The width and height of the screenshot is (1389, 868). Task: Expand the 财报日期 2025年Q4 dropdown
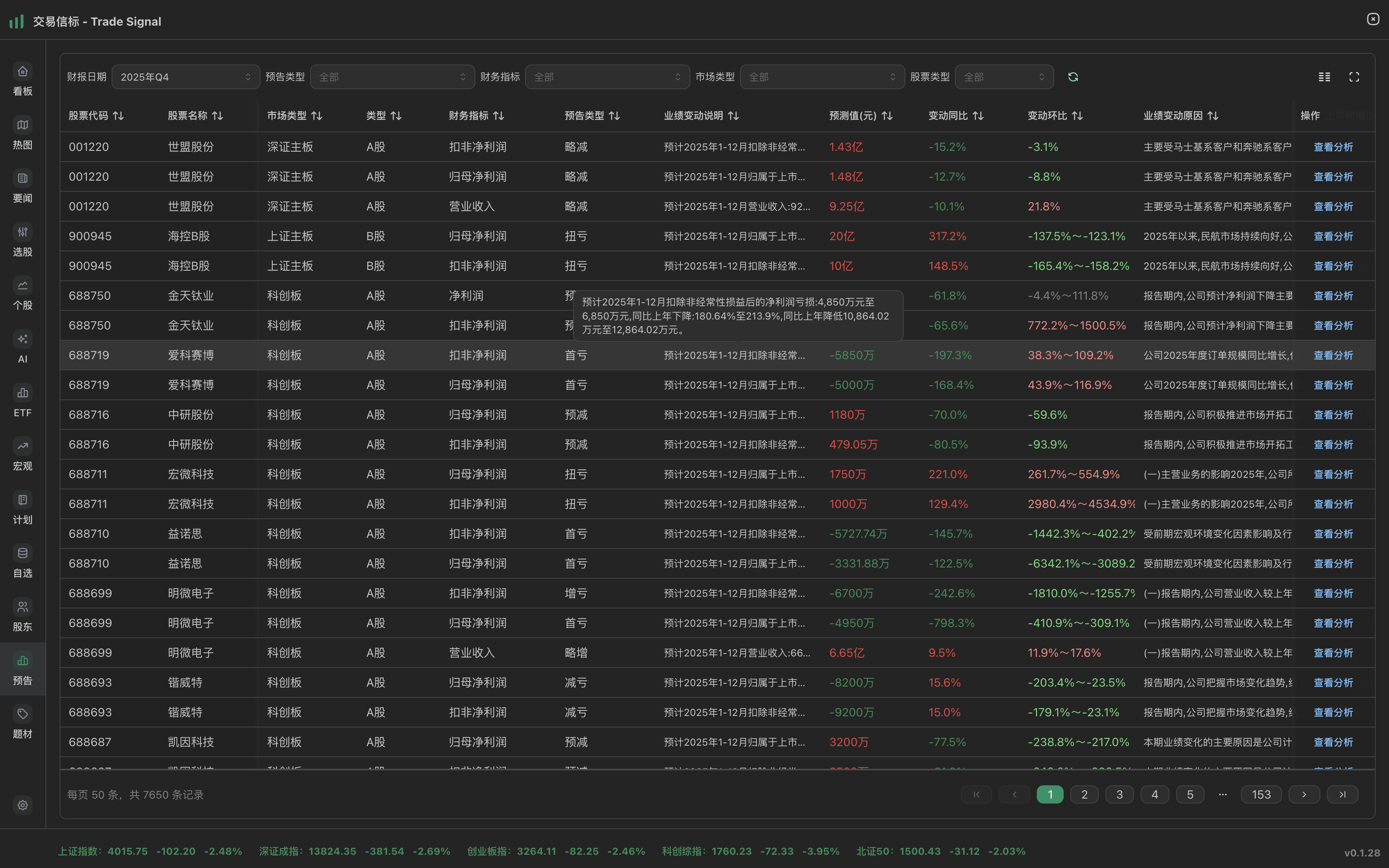(x=185, y=77)
